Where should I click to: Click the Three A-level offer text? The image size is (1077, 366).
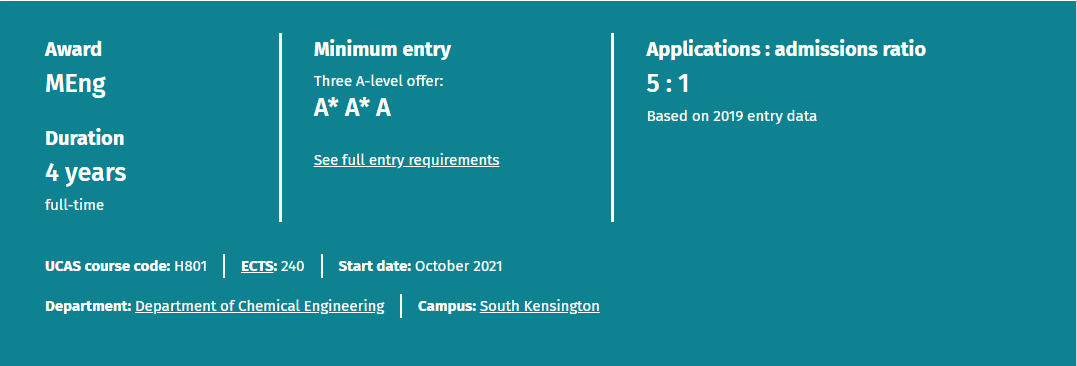[378, 81]
